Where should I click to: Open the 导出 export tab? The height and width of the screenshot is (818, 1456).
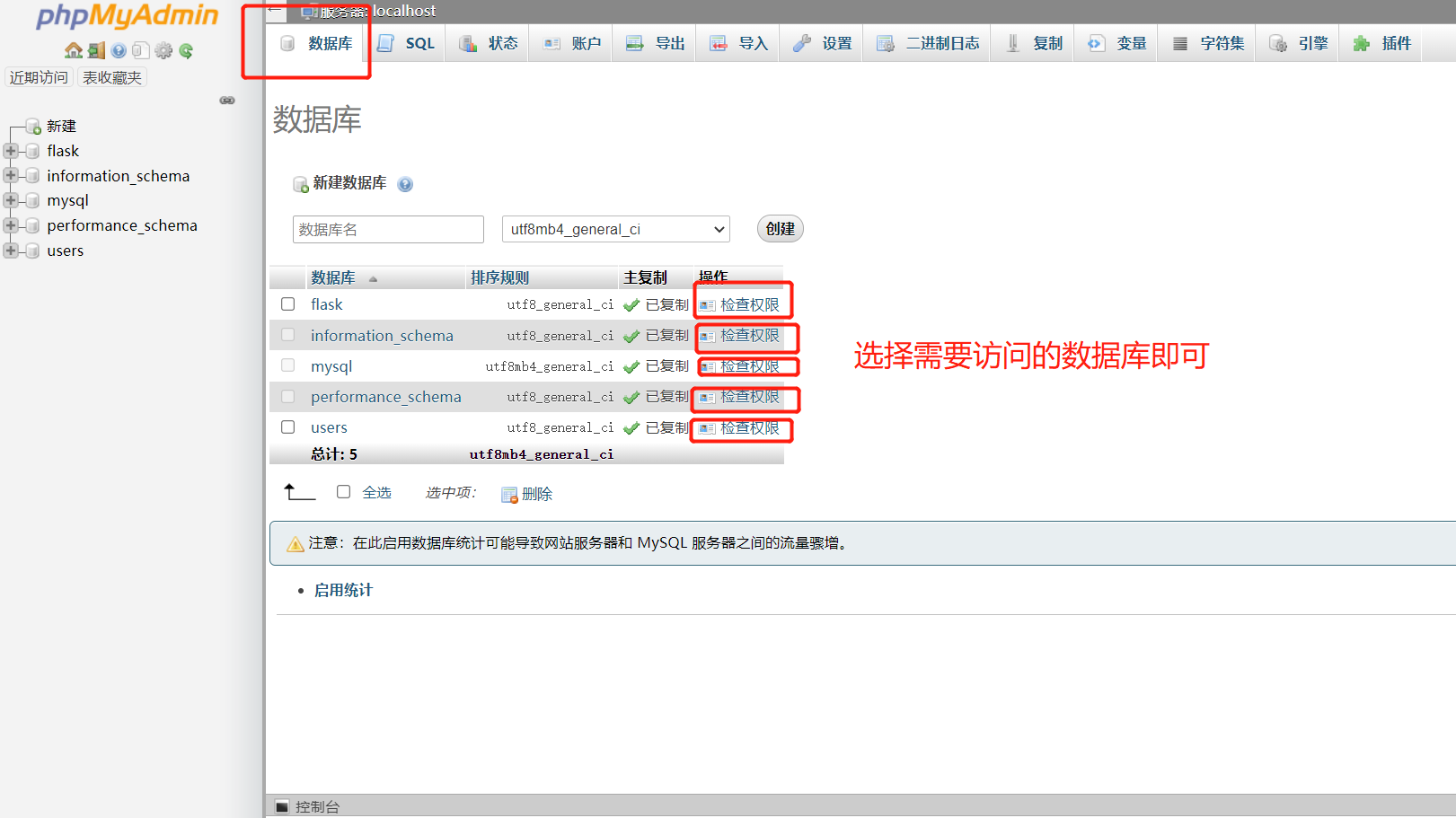pyautogui.click(x=655, y=43)
